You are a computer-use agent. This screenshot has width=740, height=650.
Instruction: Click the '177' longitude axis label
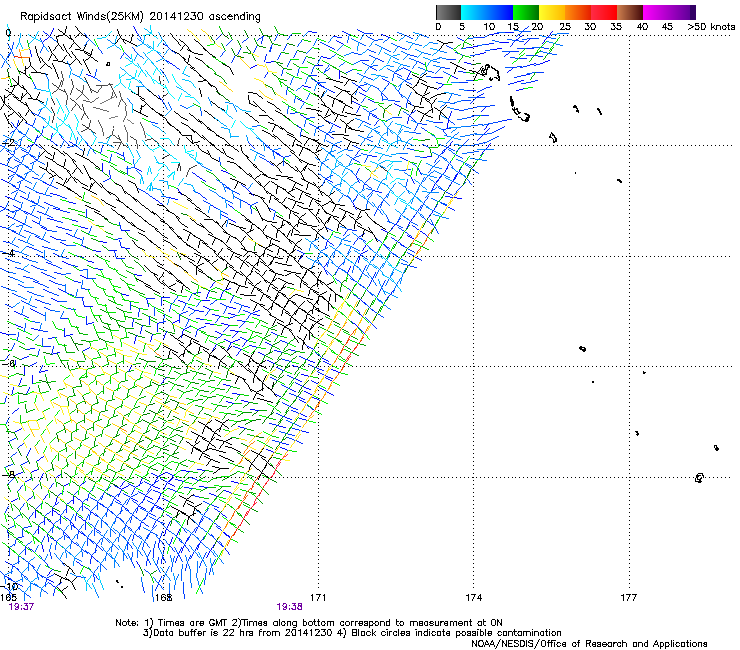coord(628,598)
